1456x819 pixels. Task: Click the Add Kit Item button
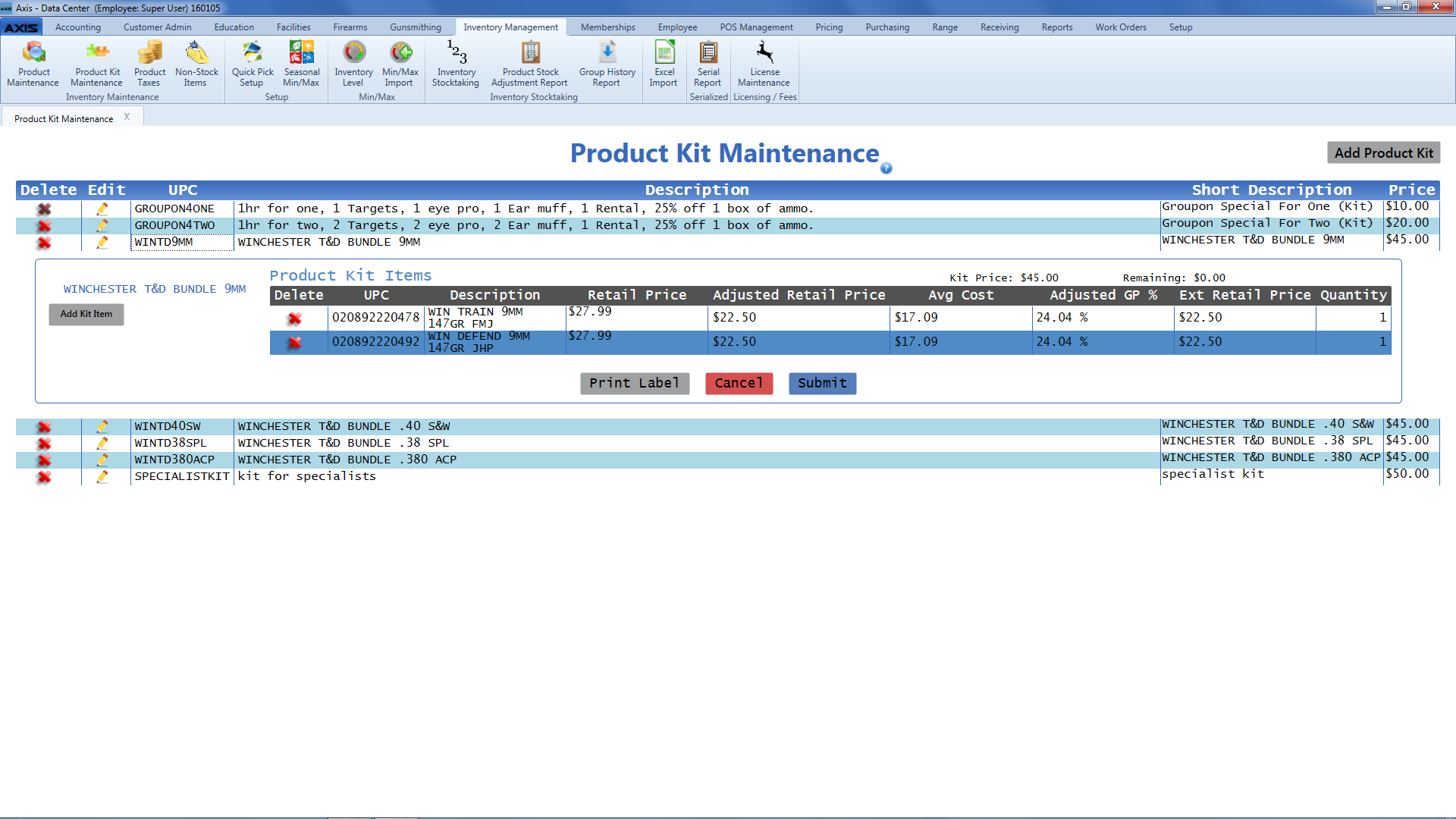86,314
